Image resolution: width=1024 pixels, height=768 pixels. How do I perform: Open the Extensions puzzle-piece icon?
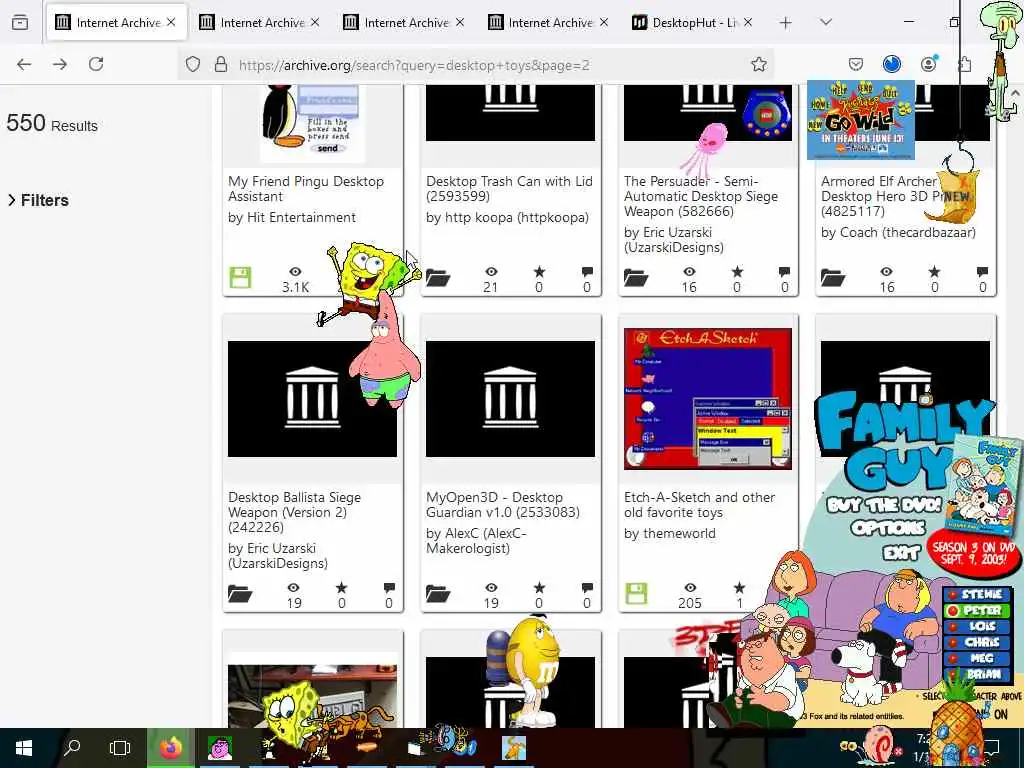pos(964,64)
